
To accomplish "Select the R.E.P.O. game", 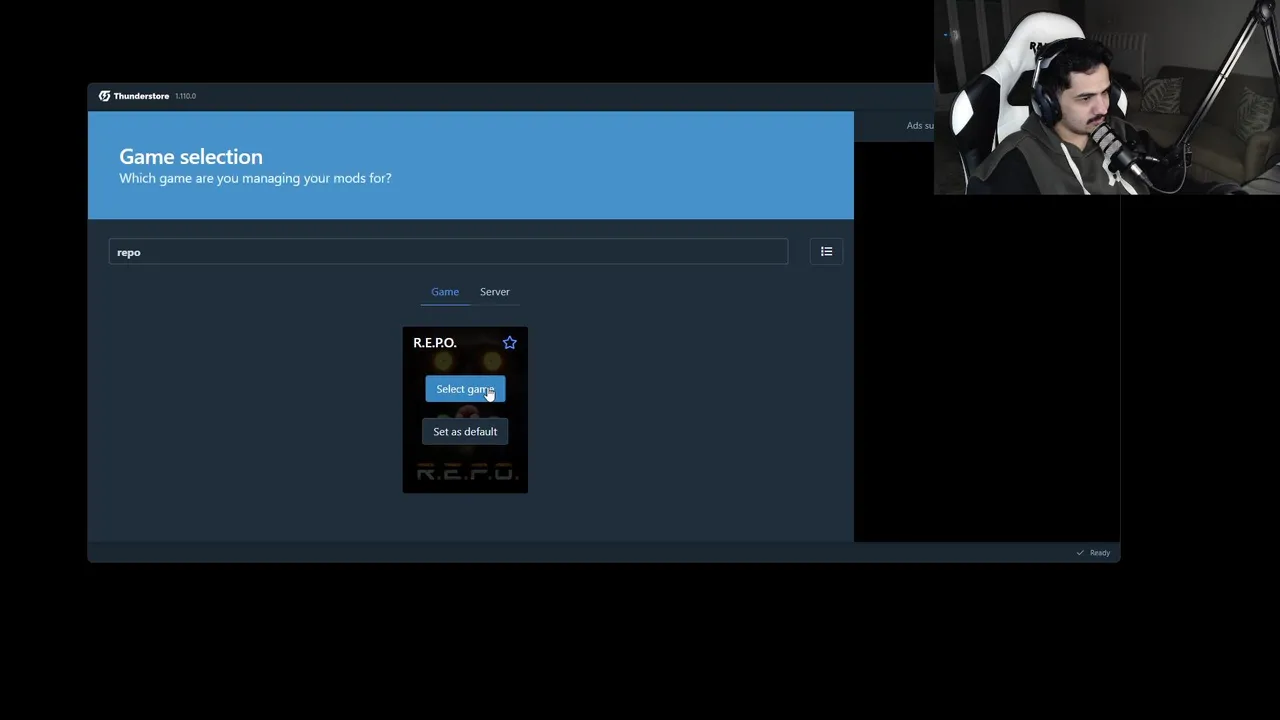I will point(465,389).
